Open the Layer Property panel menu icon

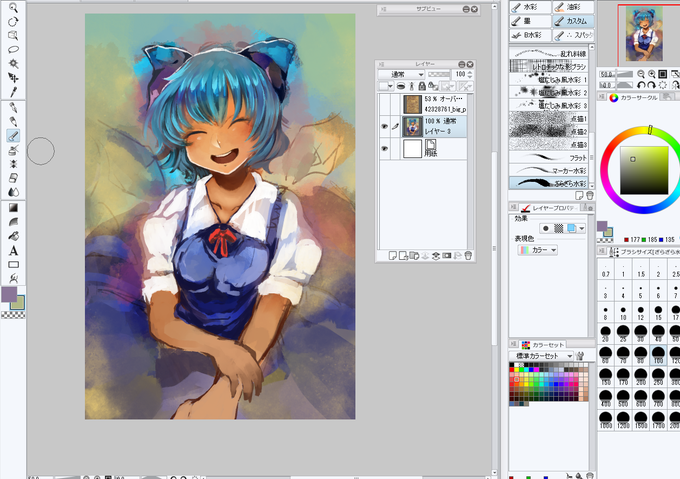pyautogui.click(x=513, y=208)
